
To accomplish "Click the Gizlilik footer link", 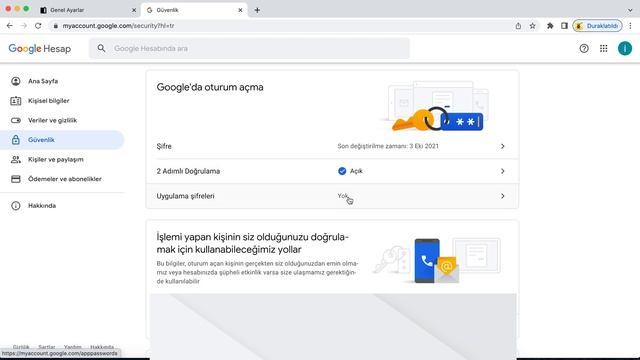I will (21, 347).
